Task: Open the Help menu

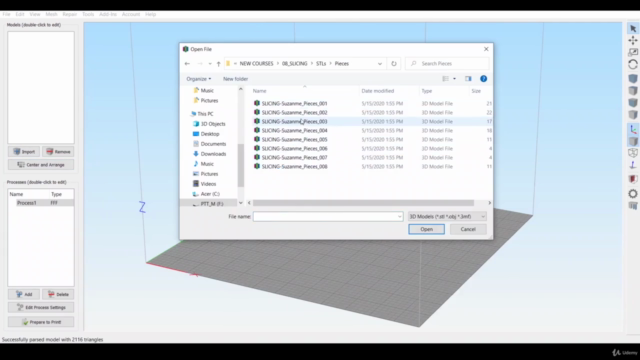Action: point(151,14)
